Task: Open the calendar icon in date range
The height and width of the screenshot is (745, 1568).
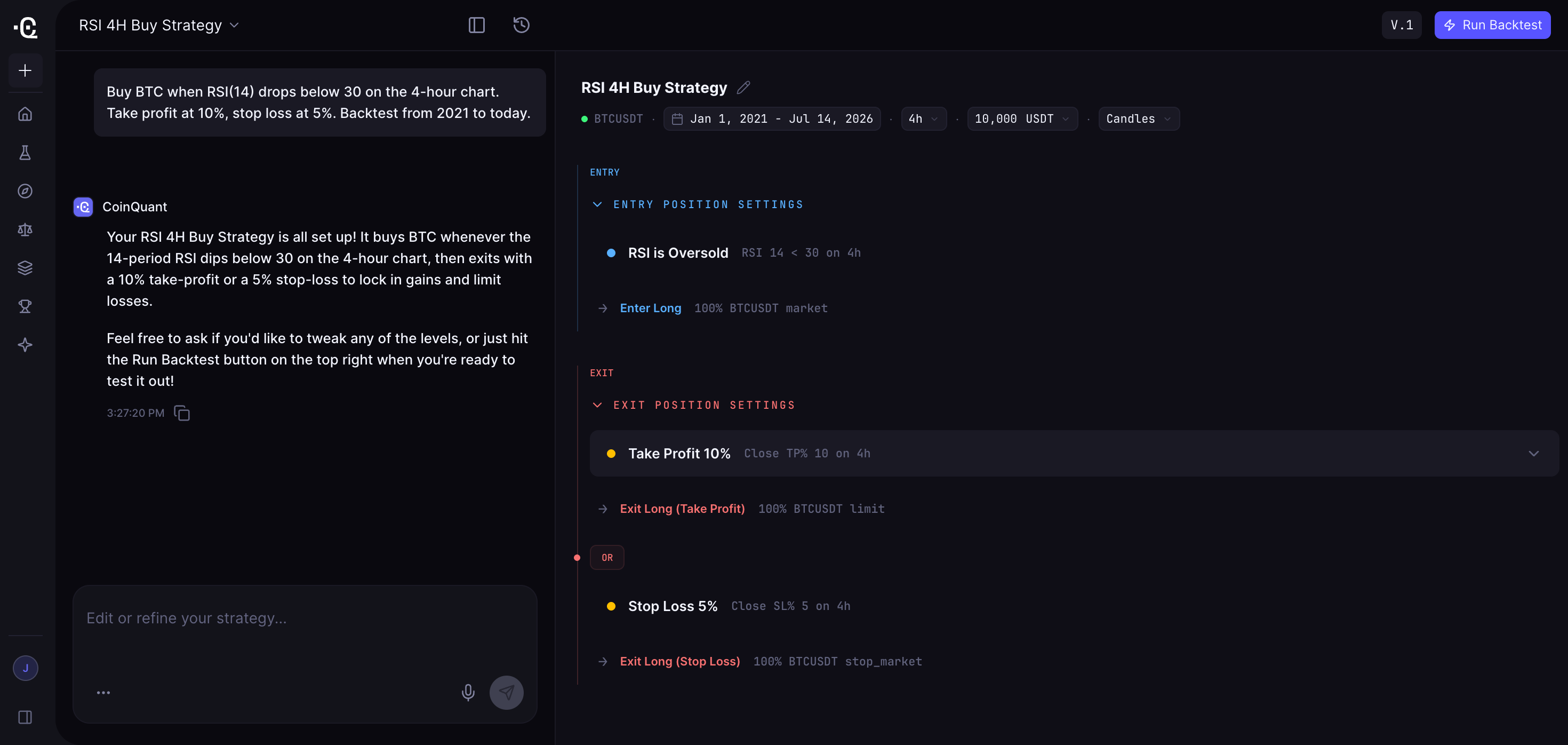Action: (x=677, y=119)
